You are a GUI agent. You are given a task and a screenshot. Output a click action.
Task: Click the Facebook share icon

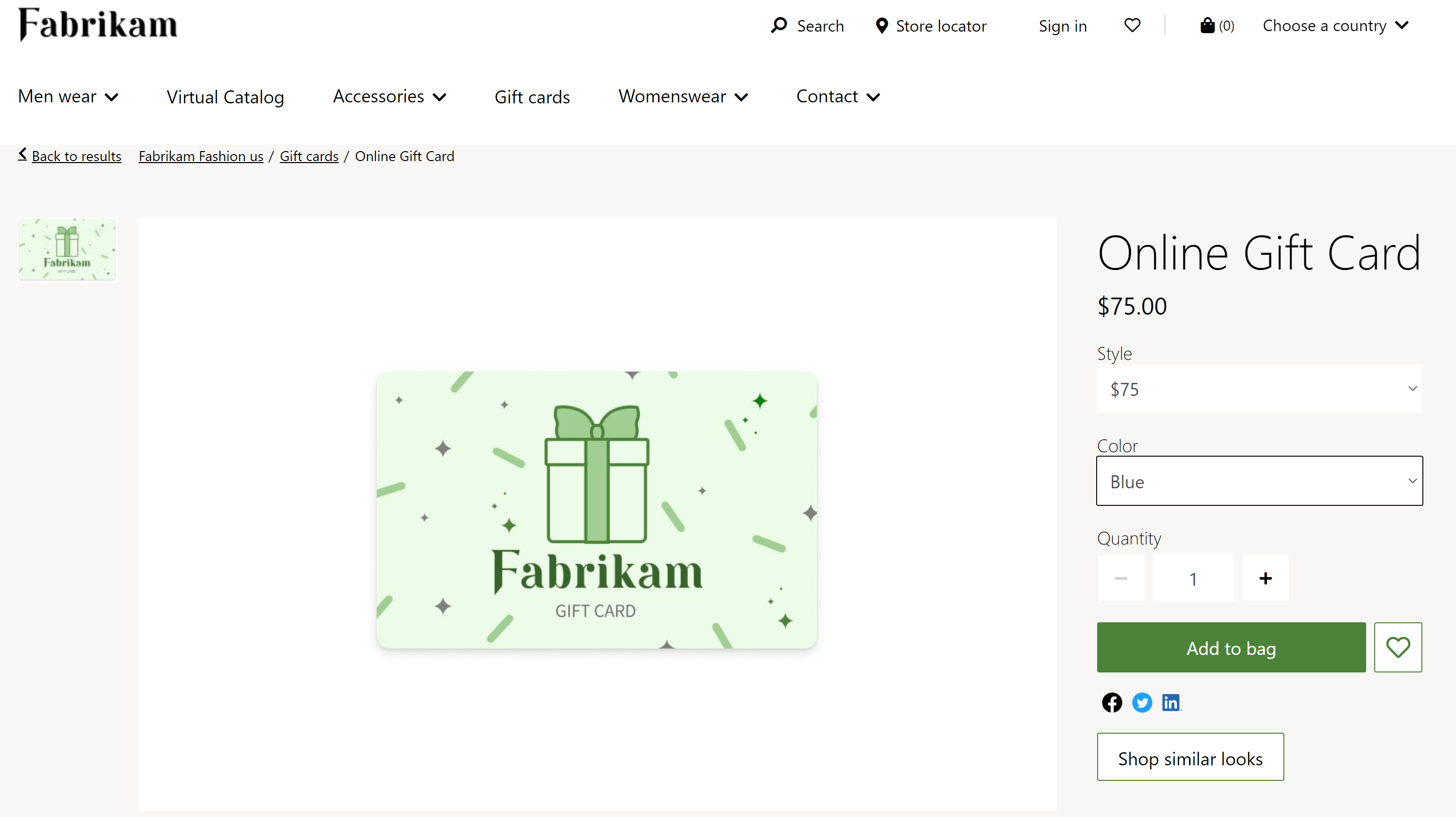(x=1112, y=702)
